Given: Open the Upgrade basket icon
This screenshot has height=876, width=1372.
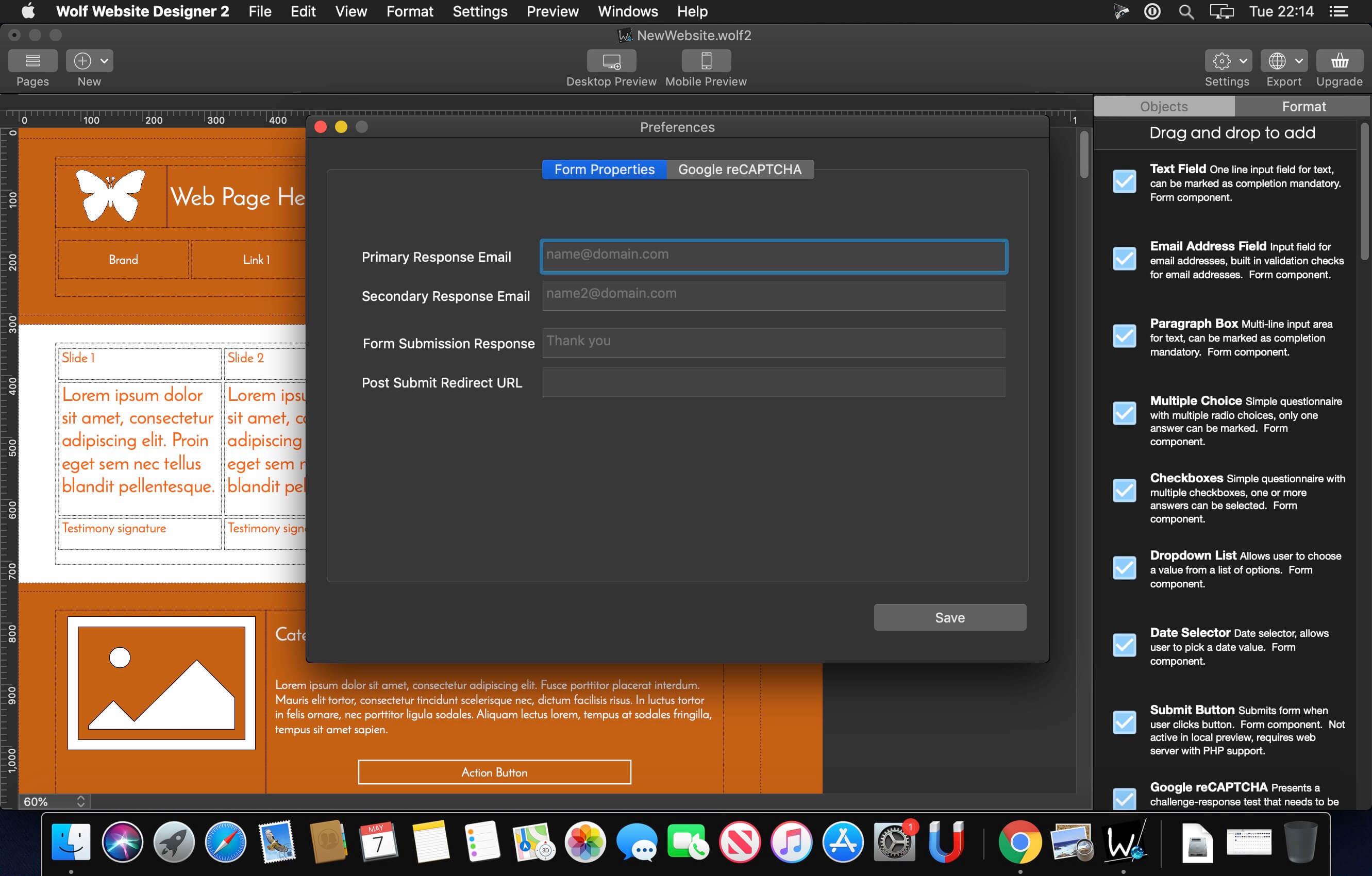Looking at the screenshot, I should click(1340, 61).
